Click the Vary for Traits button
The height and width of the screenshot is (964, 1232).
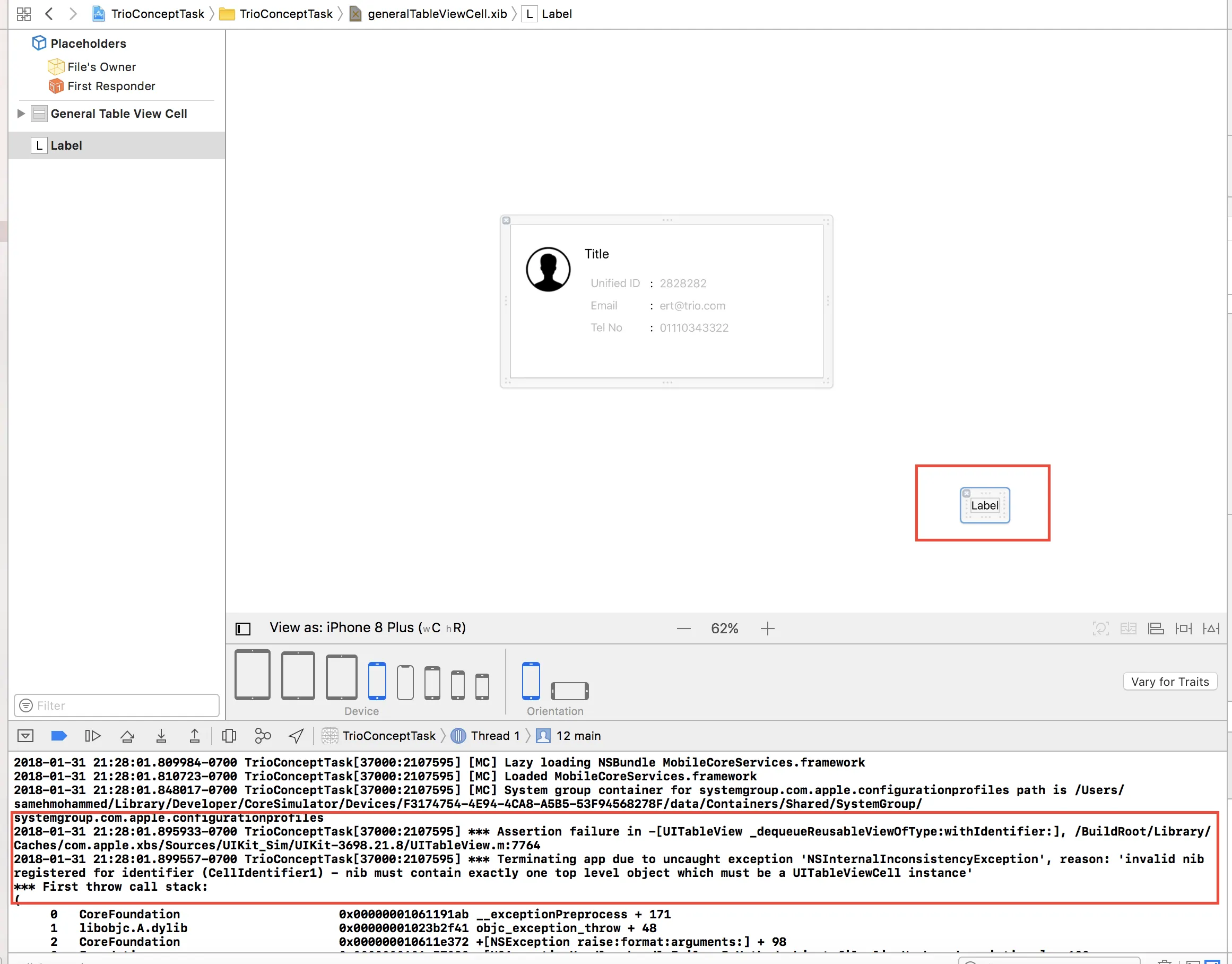[1169, 681]
